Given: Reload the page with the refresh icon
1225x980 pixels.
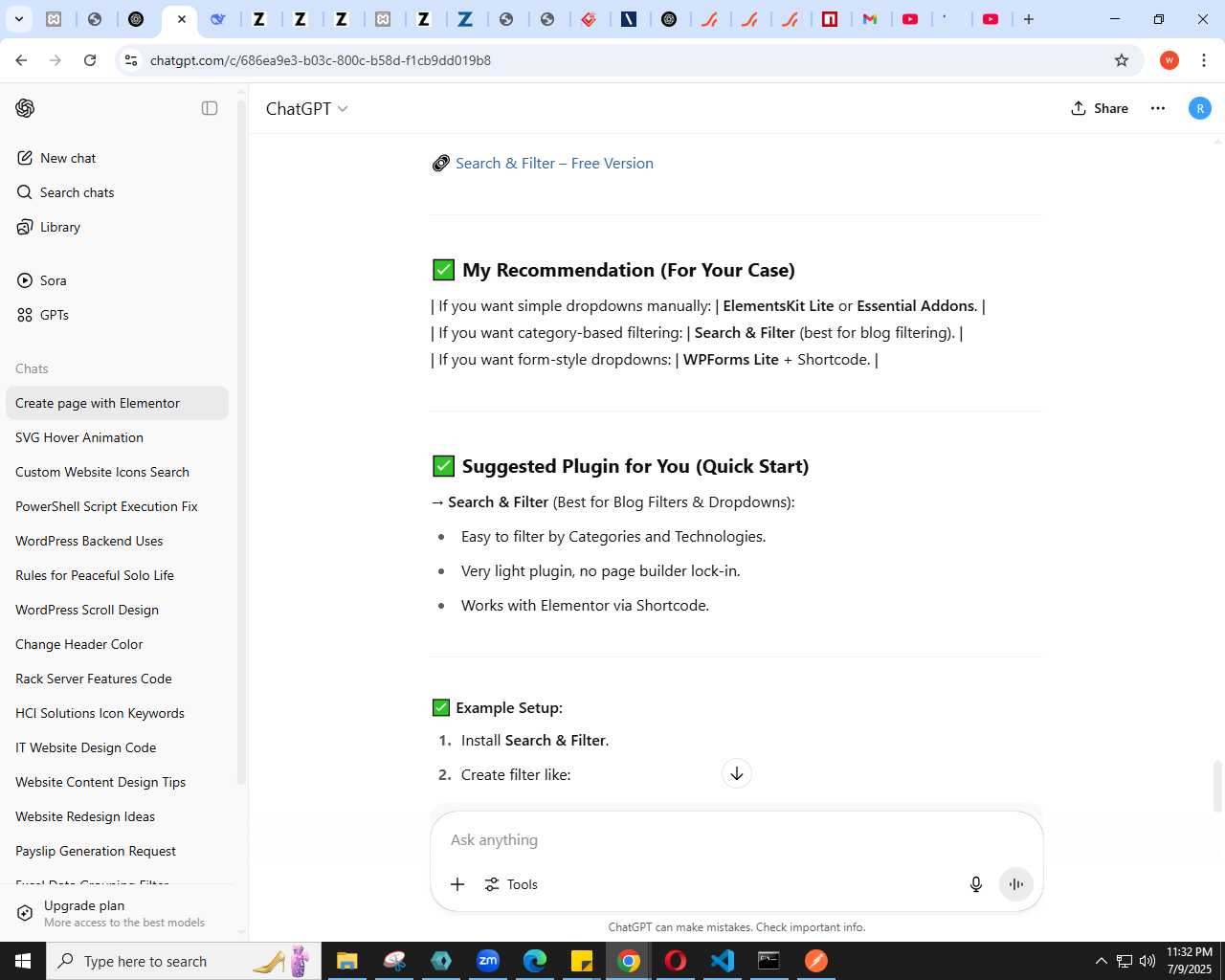Looking at the screenshot, I should (90, 60).
